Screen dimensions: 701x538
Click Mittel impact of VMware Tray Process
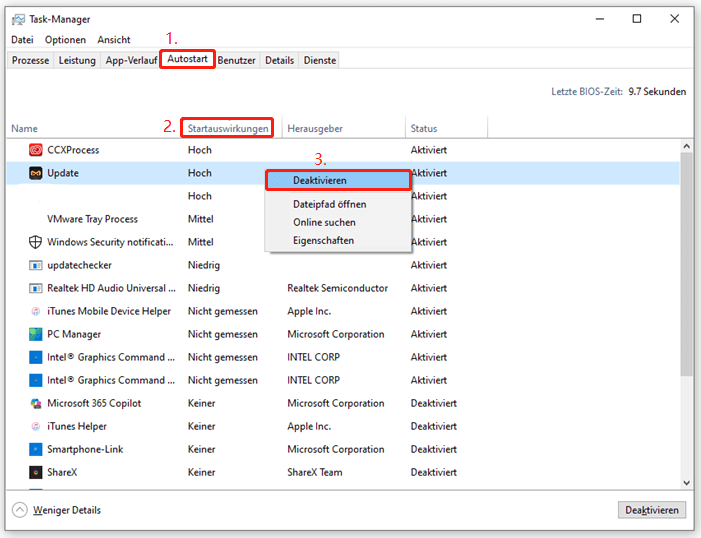pos(201,219)
